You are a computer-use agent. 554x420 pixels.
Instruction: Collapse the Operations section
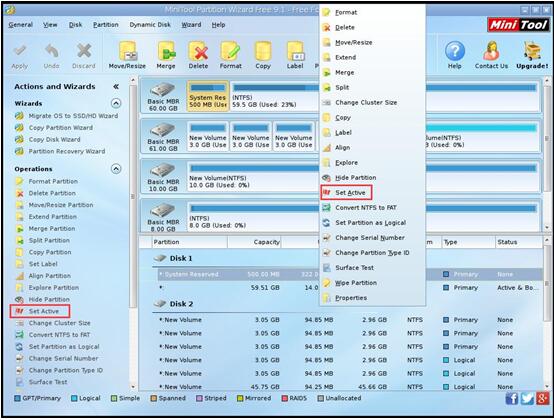pyautogui.click(x=116, y=169)
